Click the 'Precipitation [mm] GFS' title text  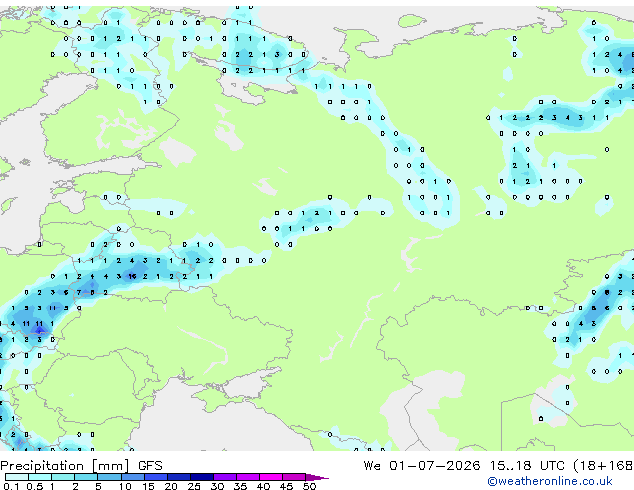(x=81, y=466)
